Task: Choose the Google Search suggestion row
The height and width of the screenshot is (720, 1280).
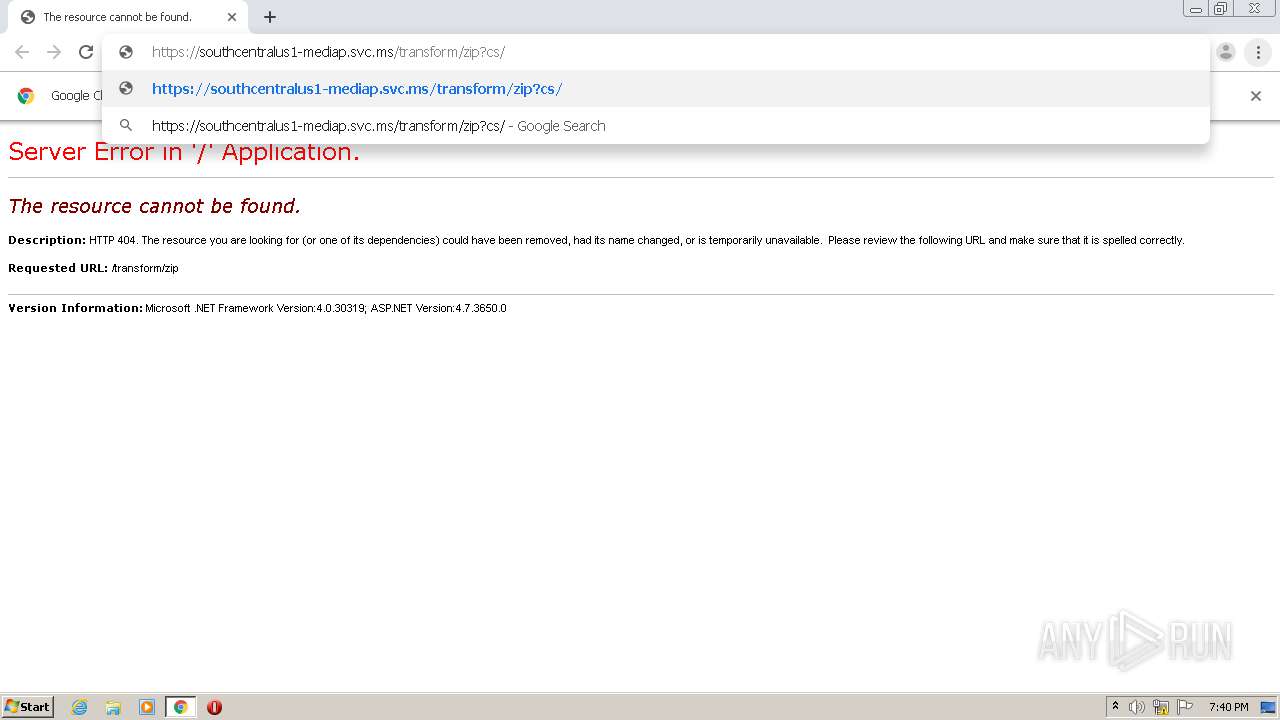Action: tap(656, 126)
